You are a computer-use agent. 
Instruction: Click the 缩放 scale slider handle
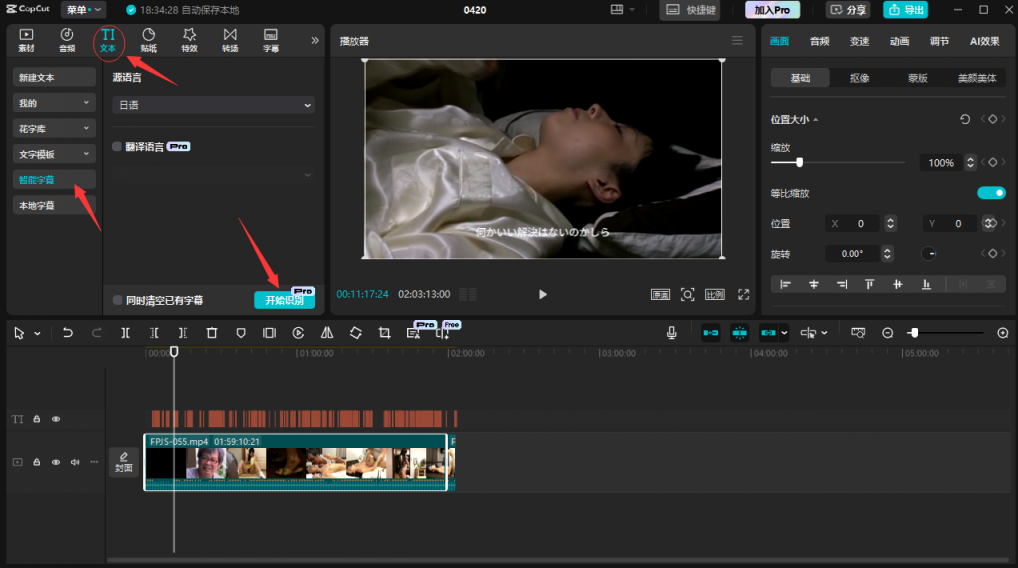pos(799,162)
